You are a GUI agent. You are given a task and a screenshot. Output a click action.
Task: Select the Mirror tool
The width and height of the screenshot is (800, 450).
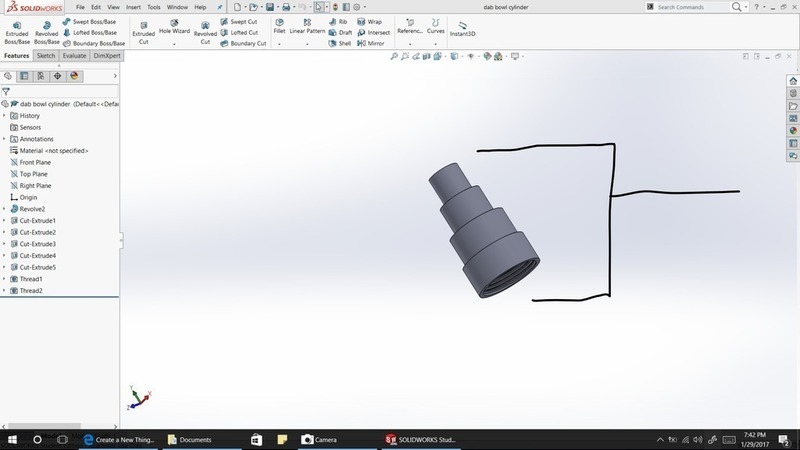click(x=370, y=43)
